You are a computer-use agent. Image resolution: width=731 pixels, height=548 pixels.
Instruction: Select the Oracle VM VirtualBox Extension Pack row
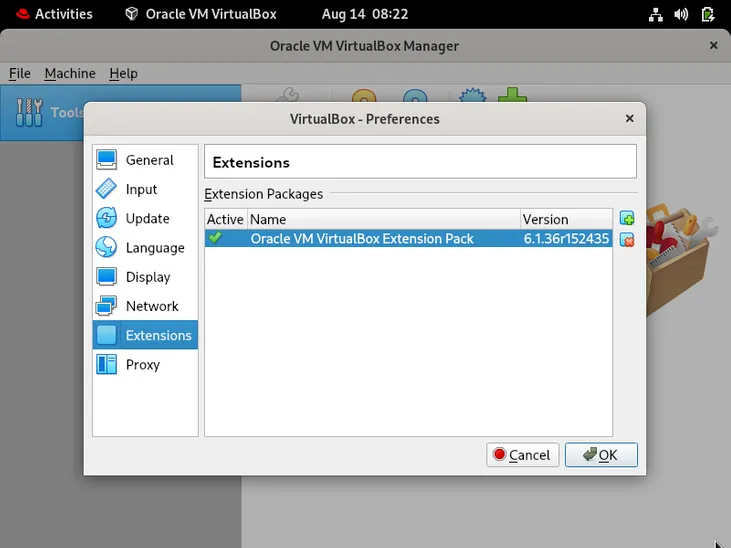pos(361,239)
